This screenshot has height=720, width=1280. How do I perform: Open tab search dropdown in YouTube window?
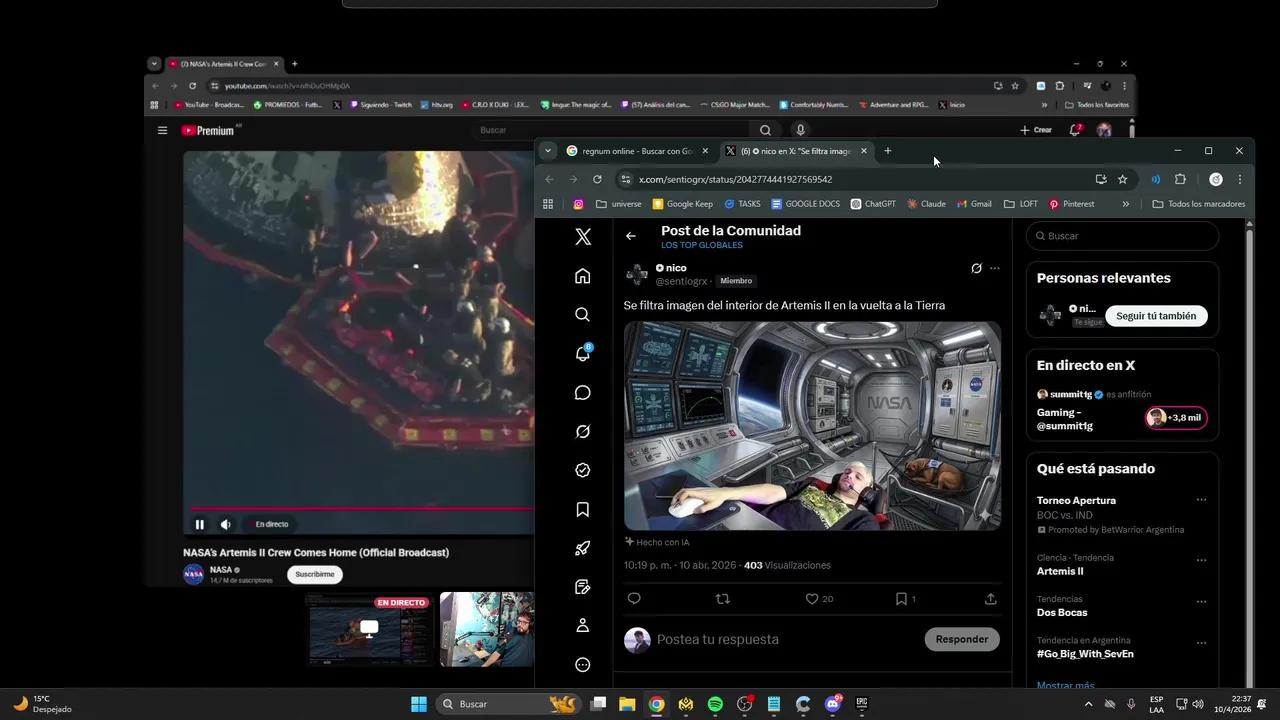point(154,64)
